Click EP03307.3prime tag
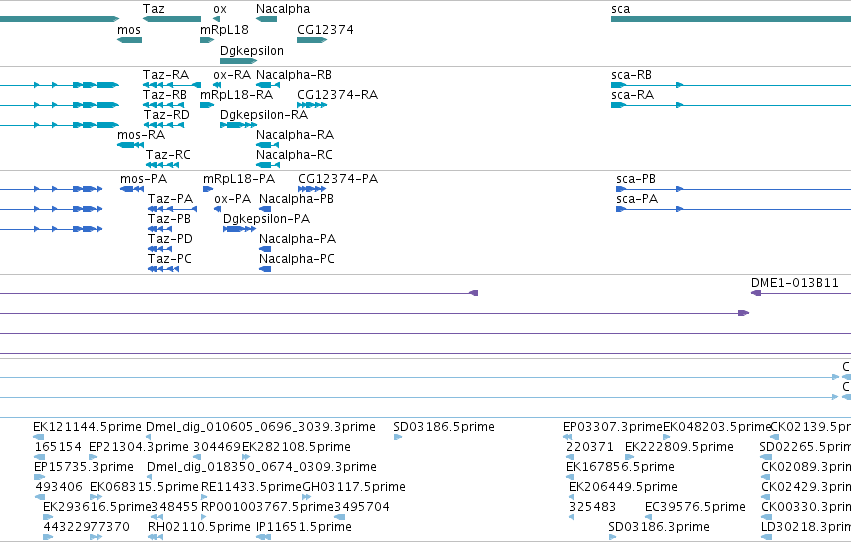851x542 pixels. coord(568,437)
